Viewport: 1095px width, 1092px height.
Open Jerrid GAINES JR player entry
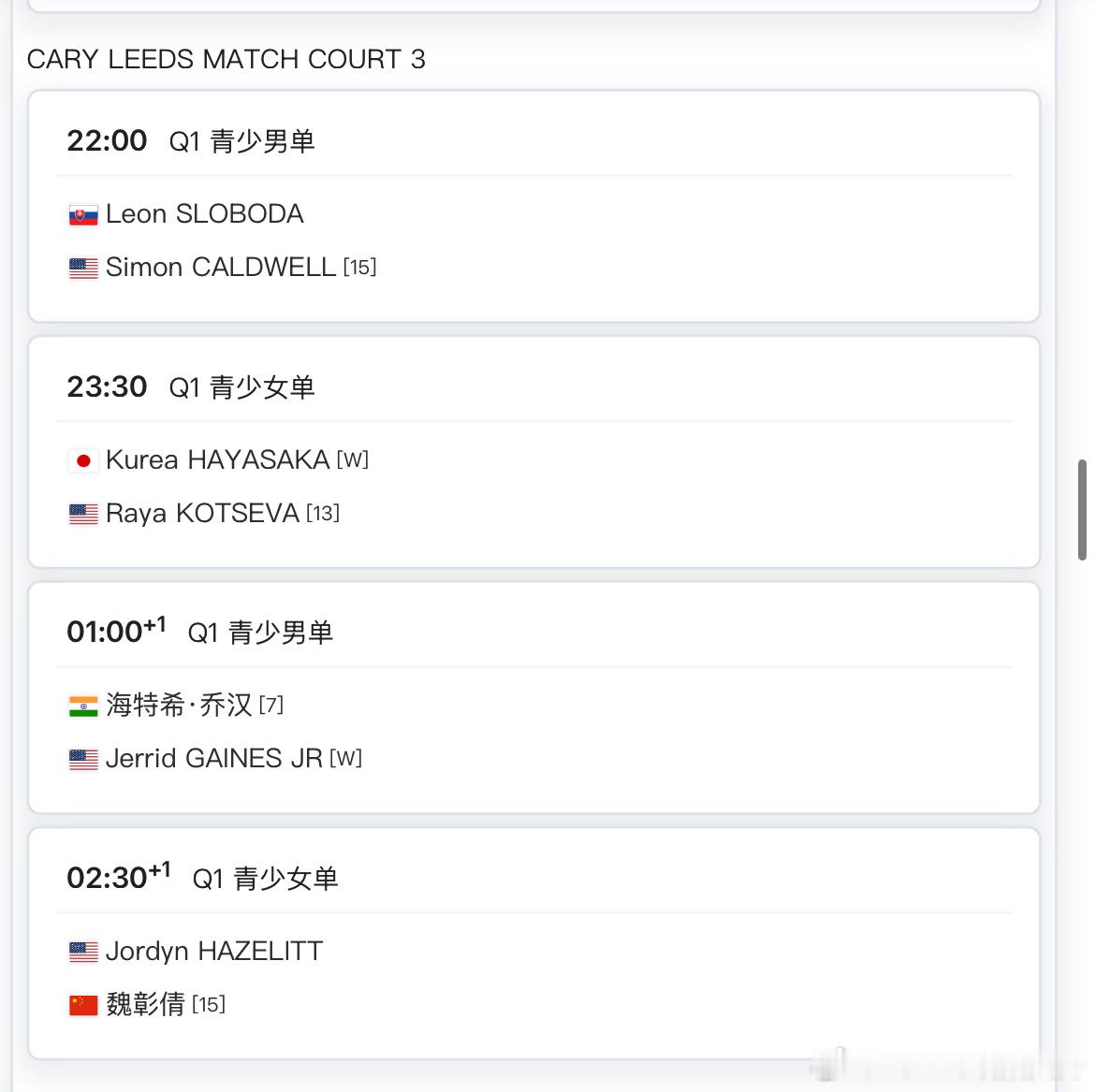coord(213,758)
